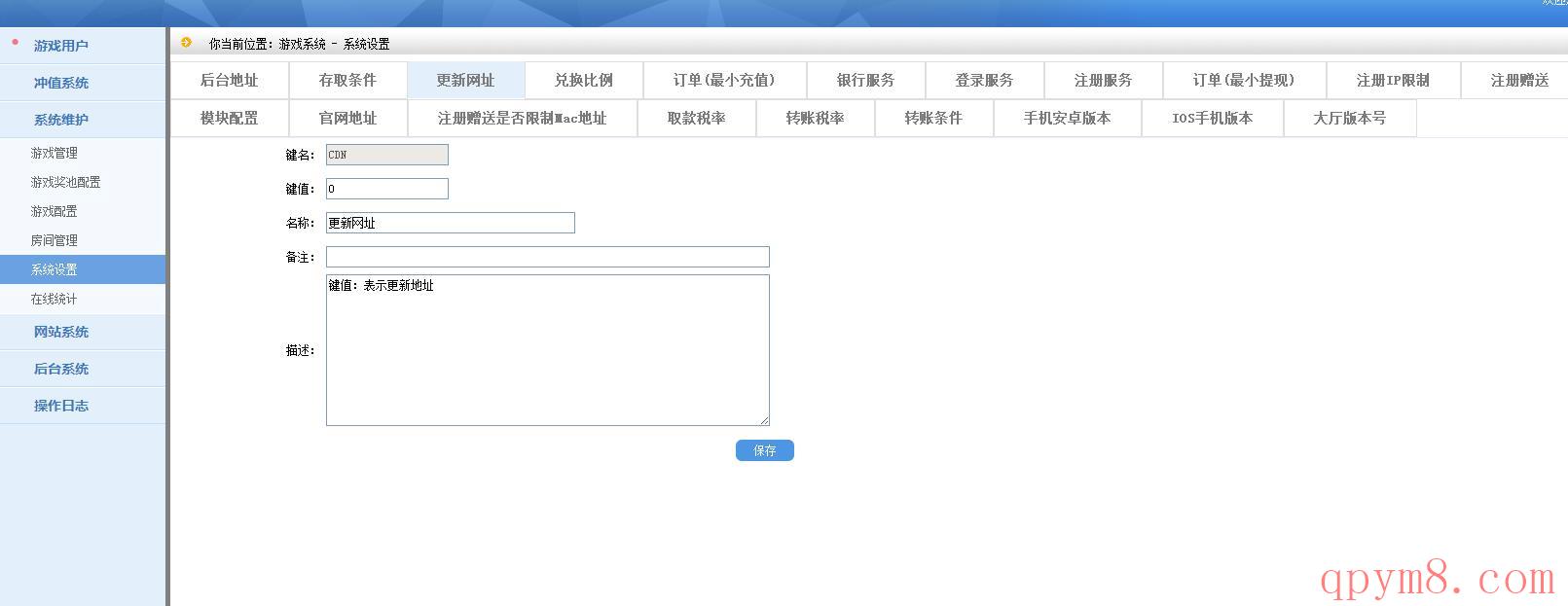Expand the 后台系统 sidebar section
This screenshot has height=606, width=1568.
tap(83, 369)
